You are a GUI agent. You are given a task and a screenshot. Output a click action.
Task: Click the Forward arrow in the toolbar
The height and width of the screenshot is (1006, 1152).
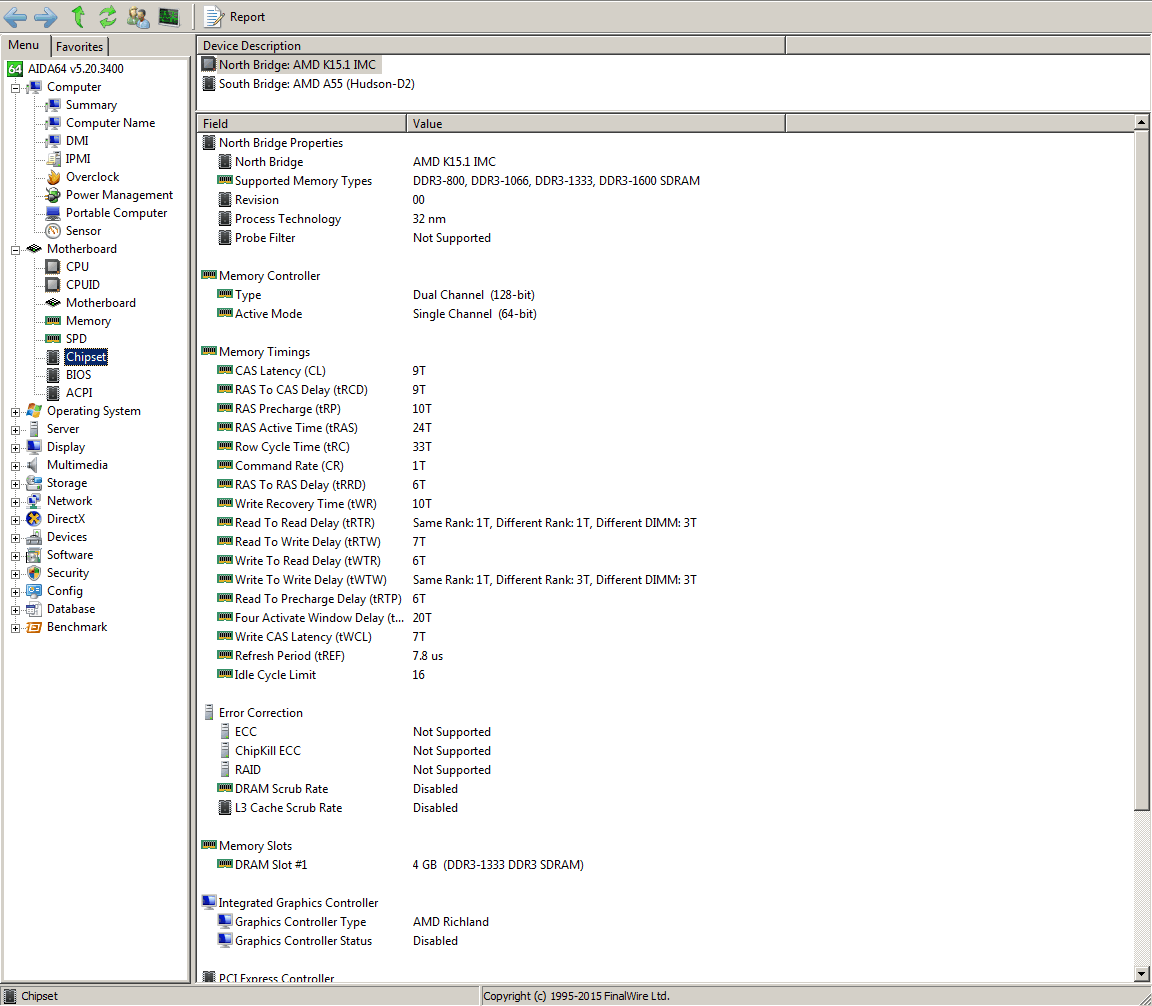pyautogui.click(x=46, y=16)
